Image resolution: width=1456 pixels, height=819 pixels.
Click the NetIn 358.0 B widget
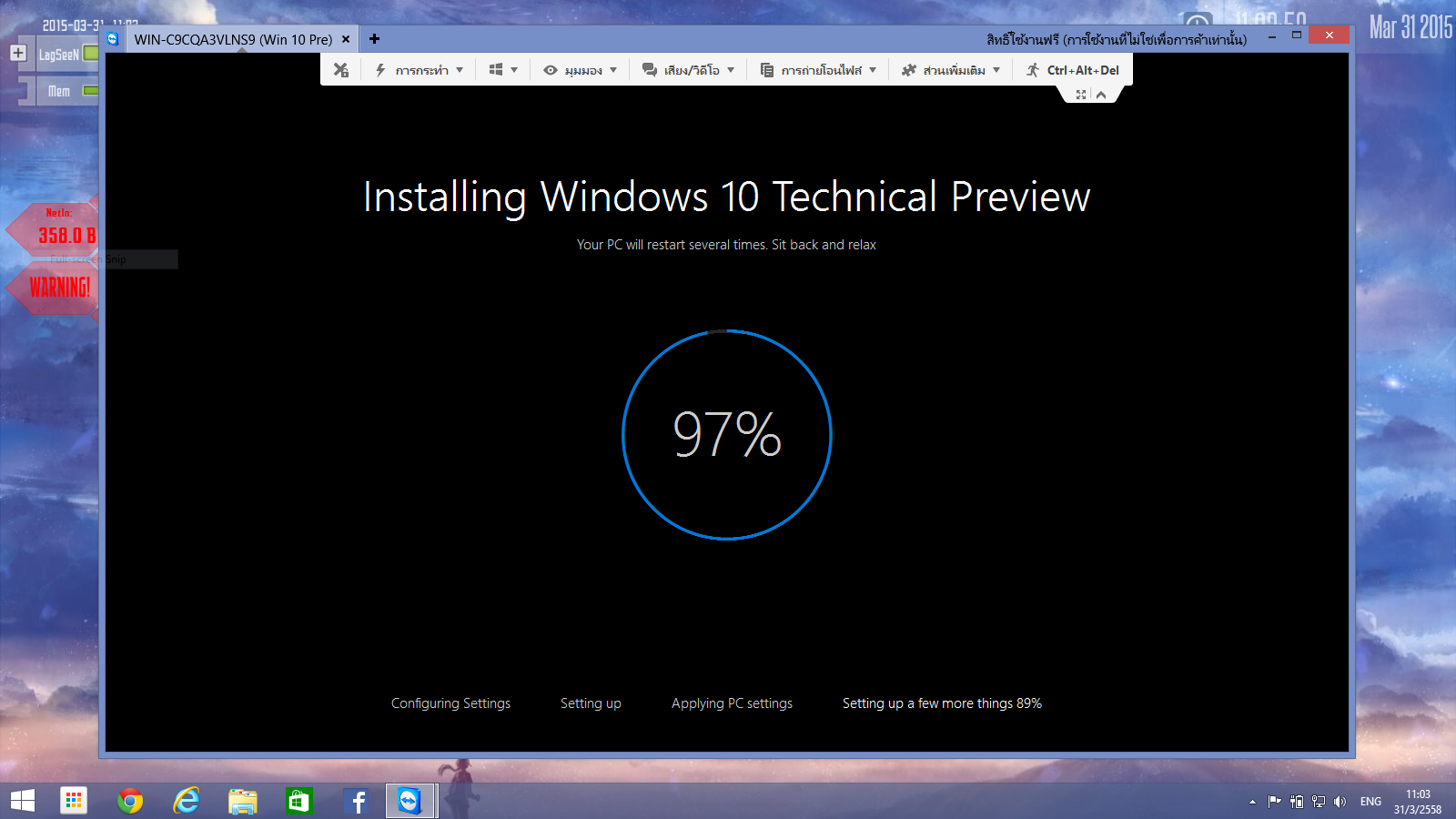pos(54,227)
